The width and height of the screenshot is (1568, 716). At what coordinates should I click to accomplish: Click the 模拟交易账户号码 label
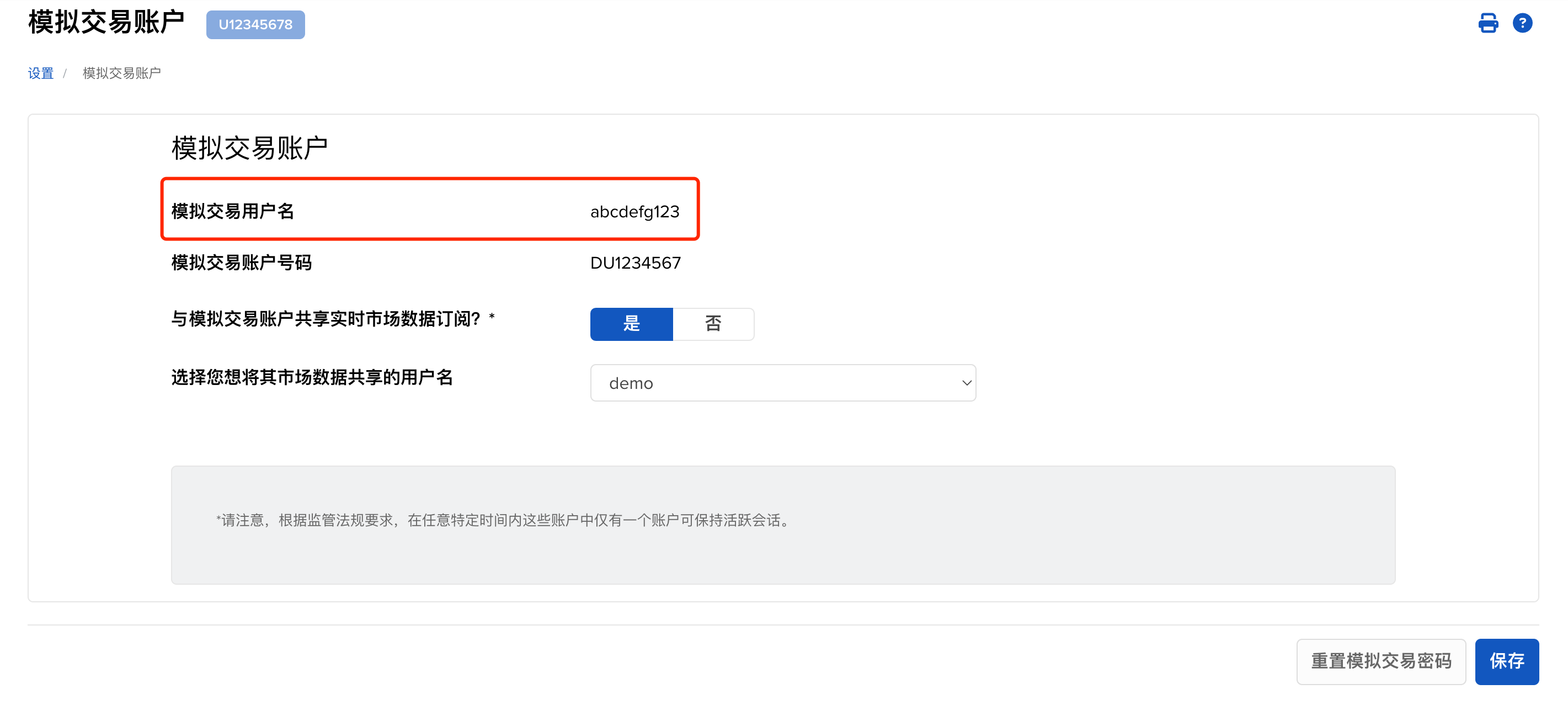(x=242, y=263)
